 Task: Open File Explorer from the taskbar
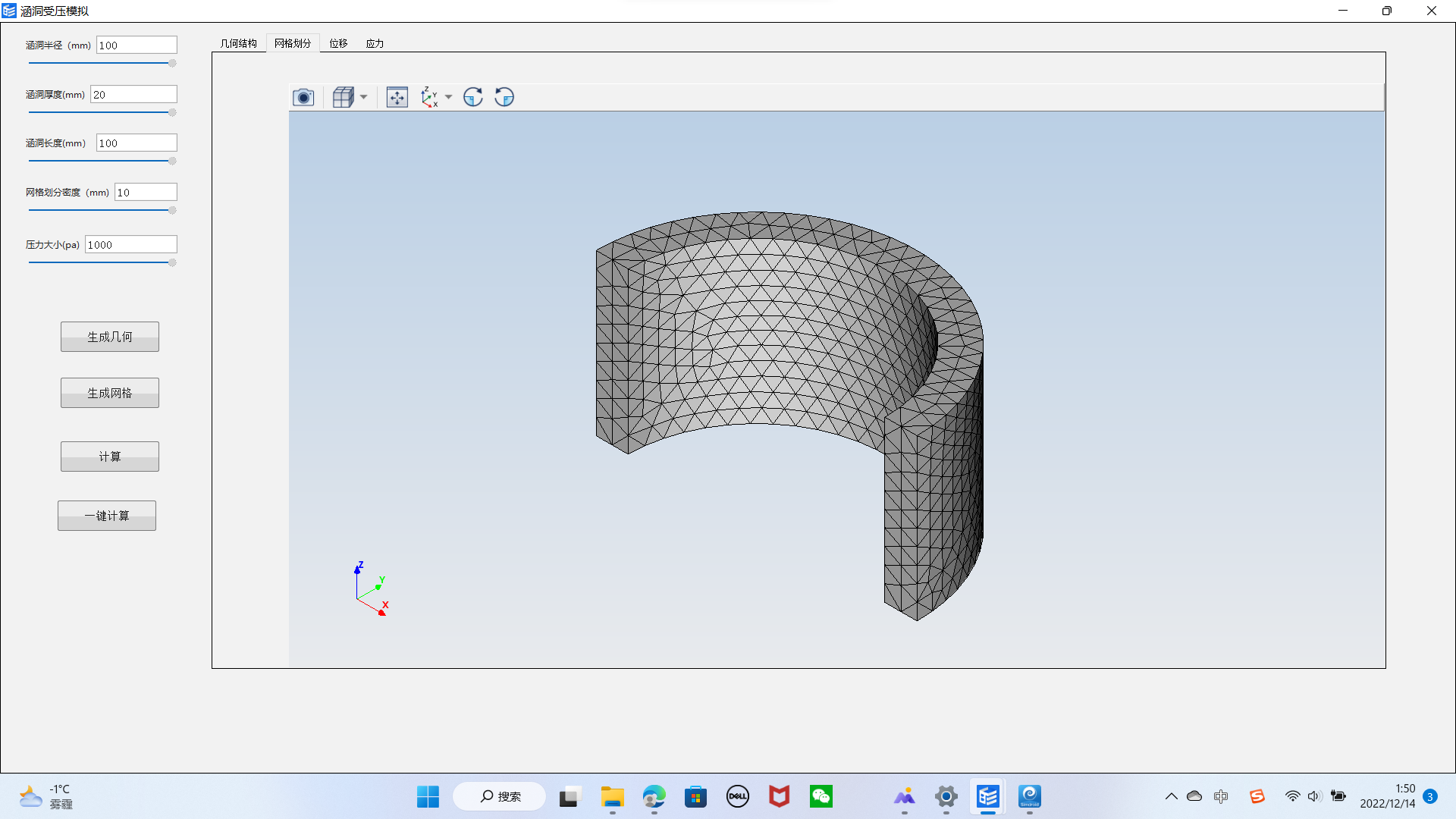coord(612,796)
